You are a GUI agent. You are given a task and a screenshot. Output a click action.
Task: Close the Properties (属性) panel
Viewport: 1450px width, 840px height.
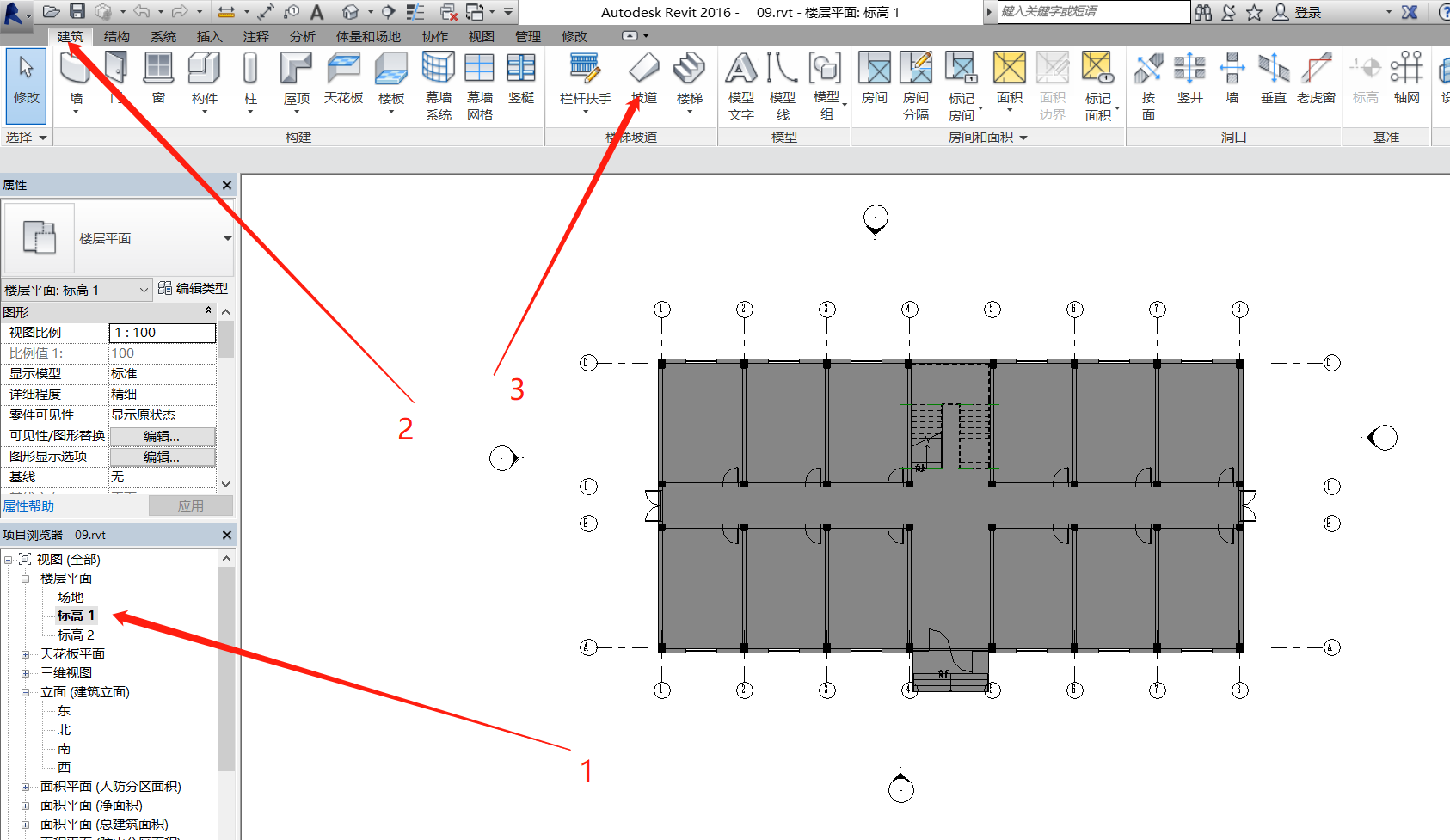coord(227,185)
